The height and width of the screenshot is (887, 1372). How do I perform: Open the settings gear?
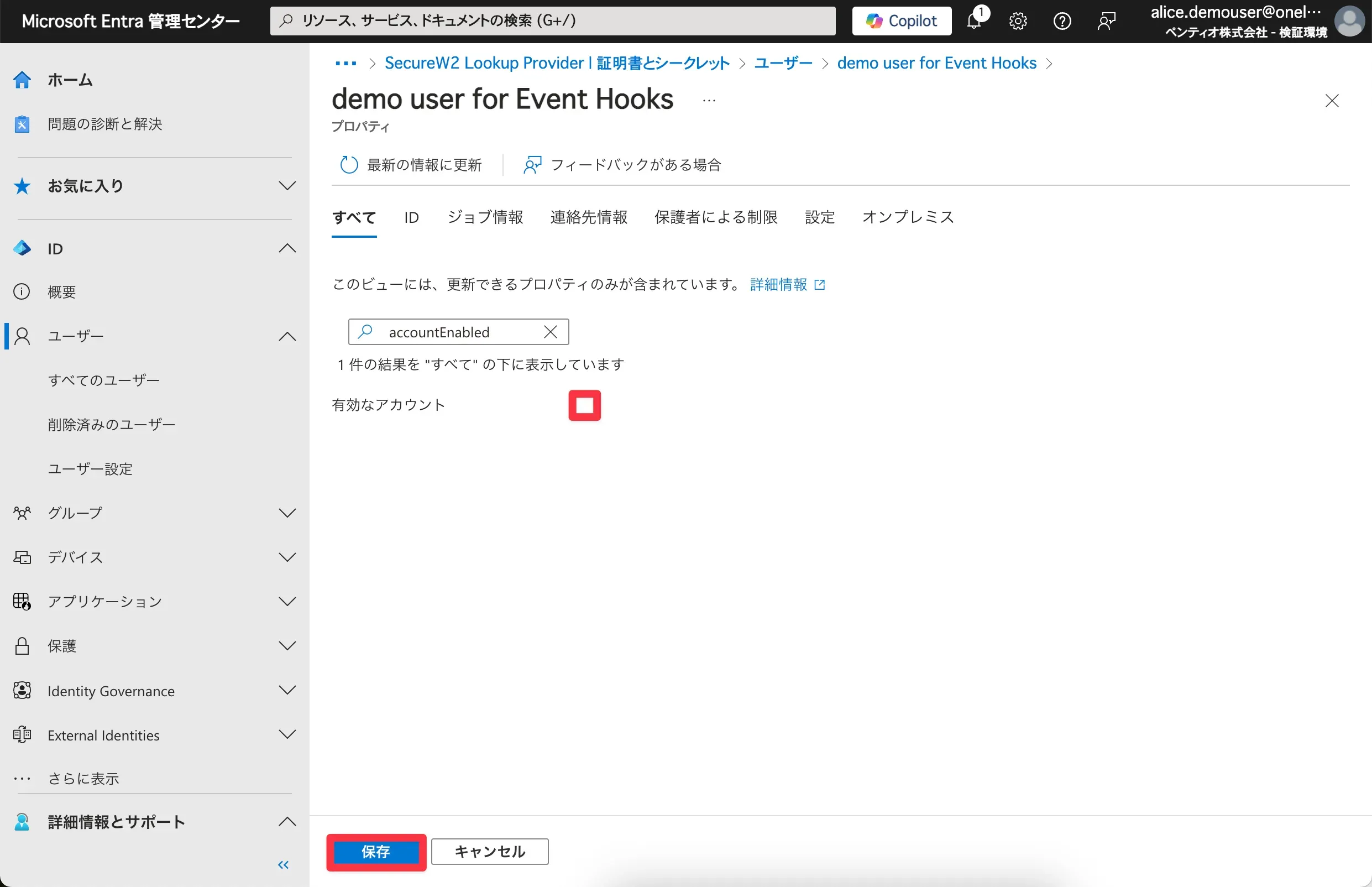pos(1017,20)
